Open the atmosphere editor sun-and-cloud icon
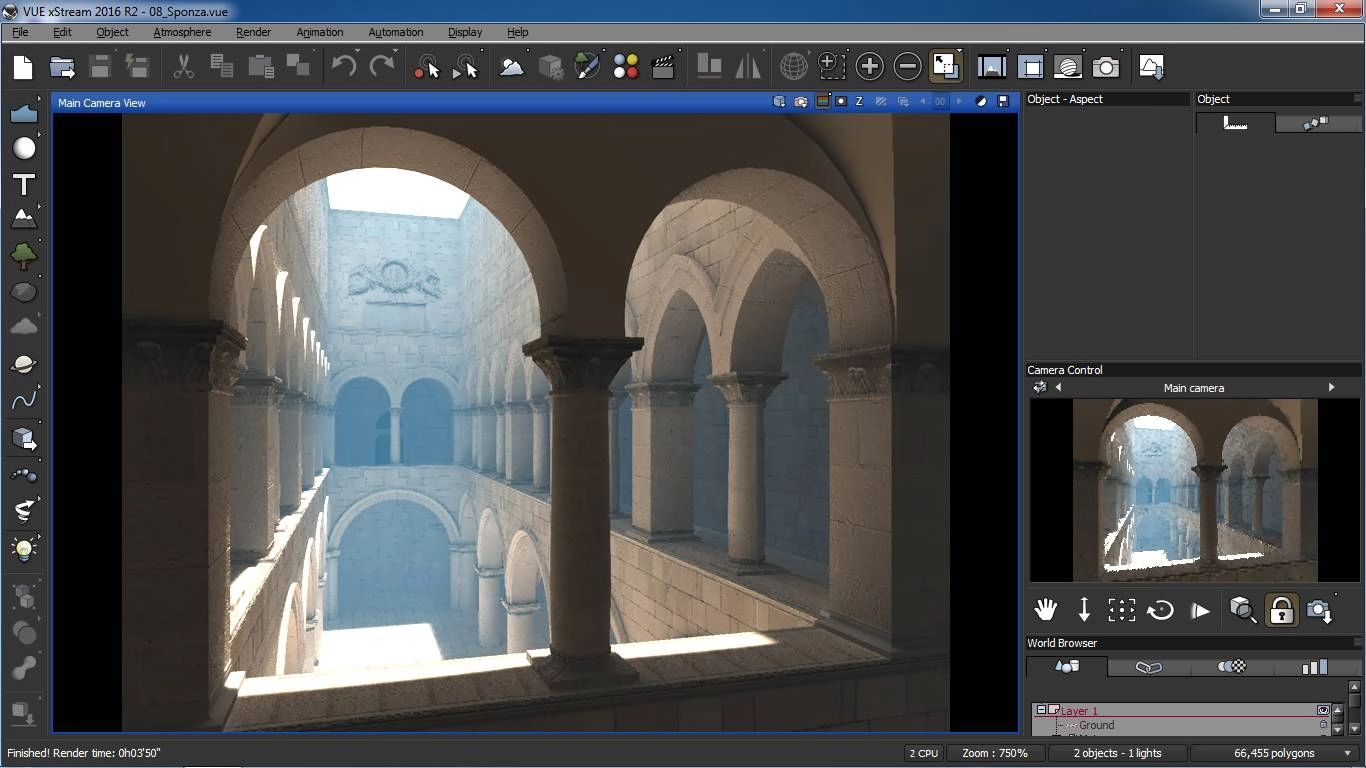This screenshot has height=768, width=1366. point(512,67)
